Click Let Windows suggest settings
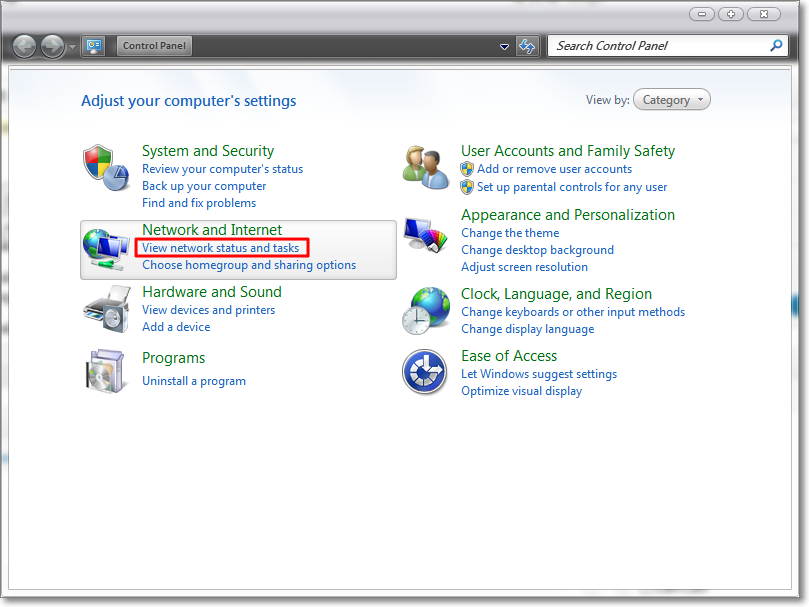Screen dimensions: 809x607 point(539,374)
